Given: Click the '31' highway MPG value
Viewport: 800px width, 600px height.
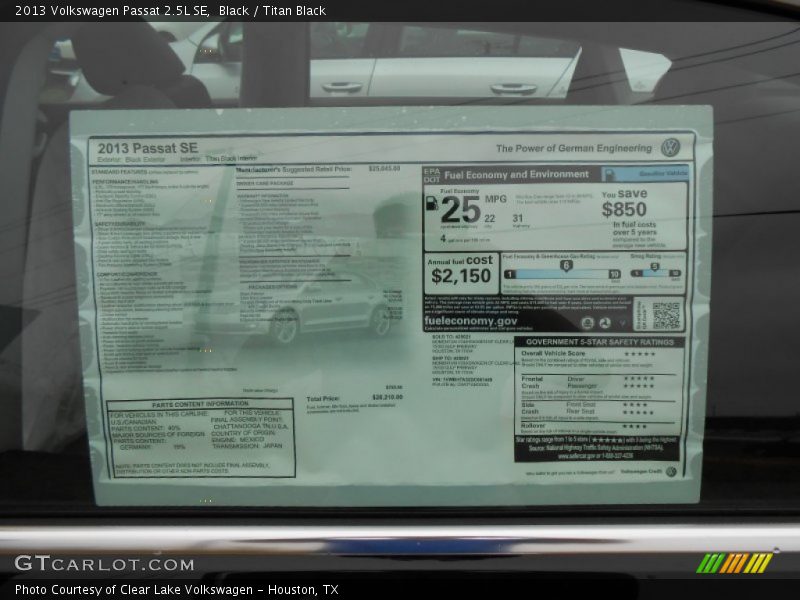Looking at the screenshot, I should [518, 218].
